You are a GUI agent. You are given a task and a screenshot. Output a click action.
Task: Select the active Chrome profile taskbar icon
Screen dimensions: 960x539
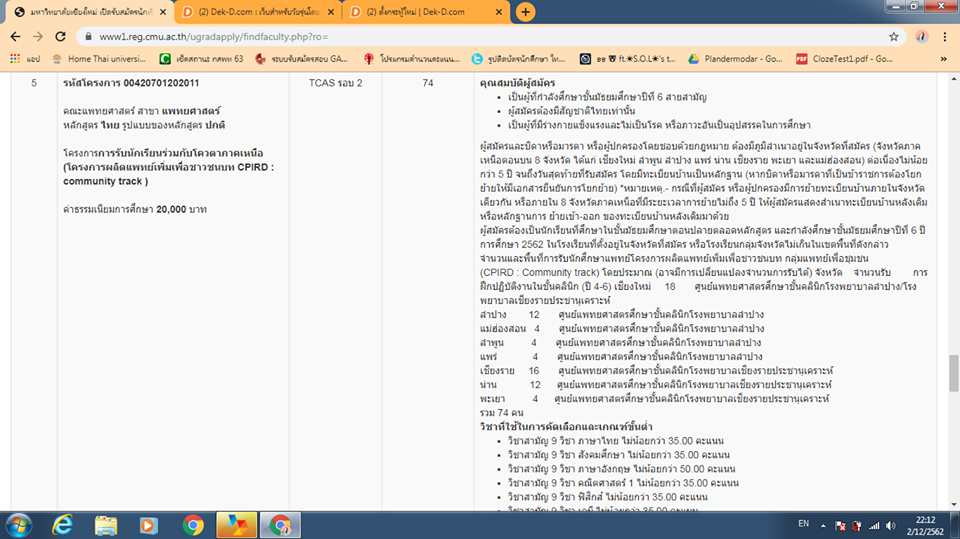pos(280,526)
